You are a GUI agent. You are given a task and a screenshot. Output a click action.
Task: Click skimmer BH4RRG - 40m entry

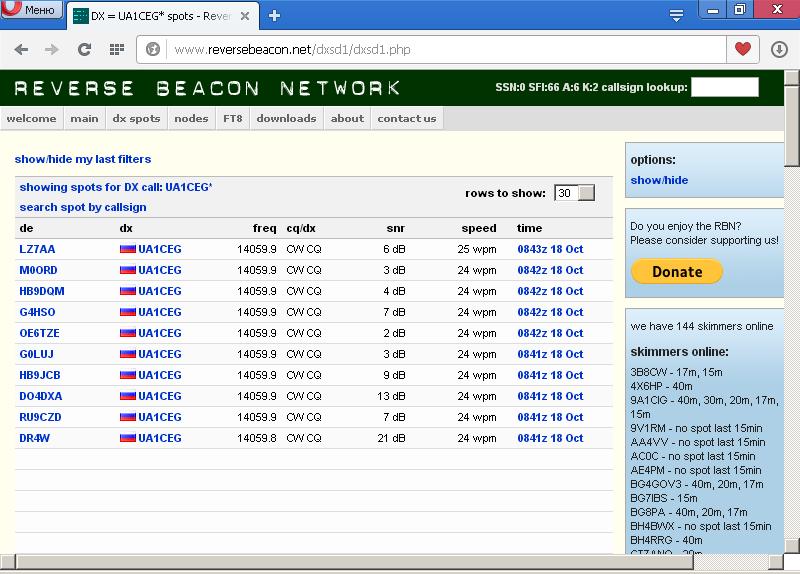pos(666,540)
